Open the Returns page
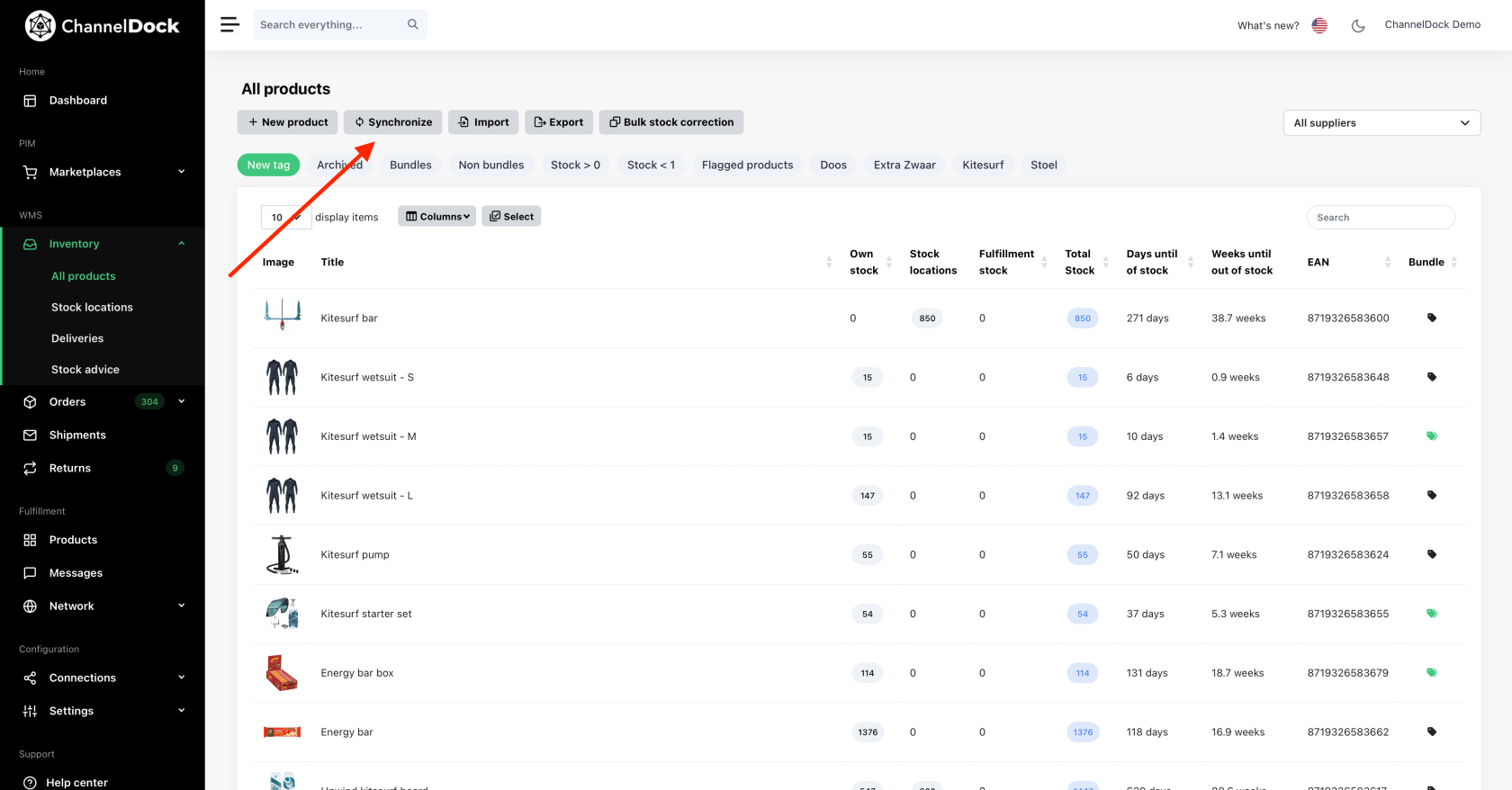 click(x=103, y=468)
